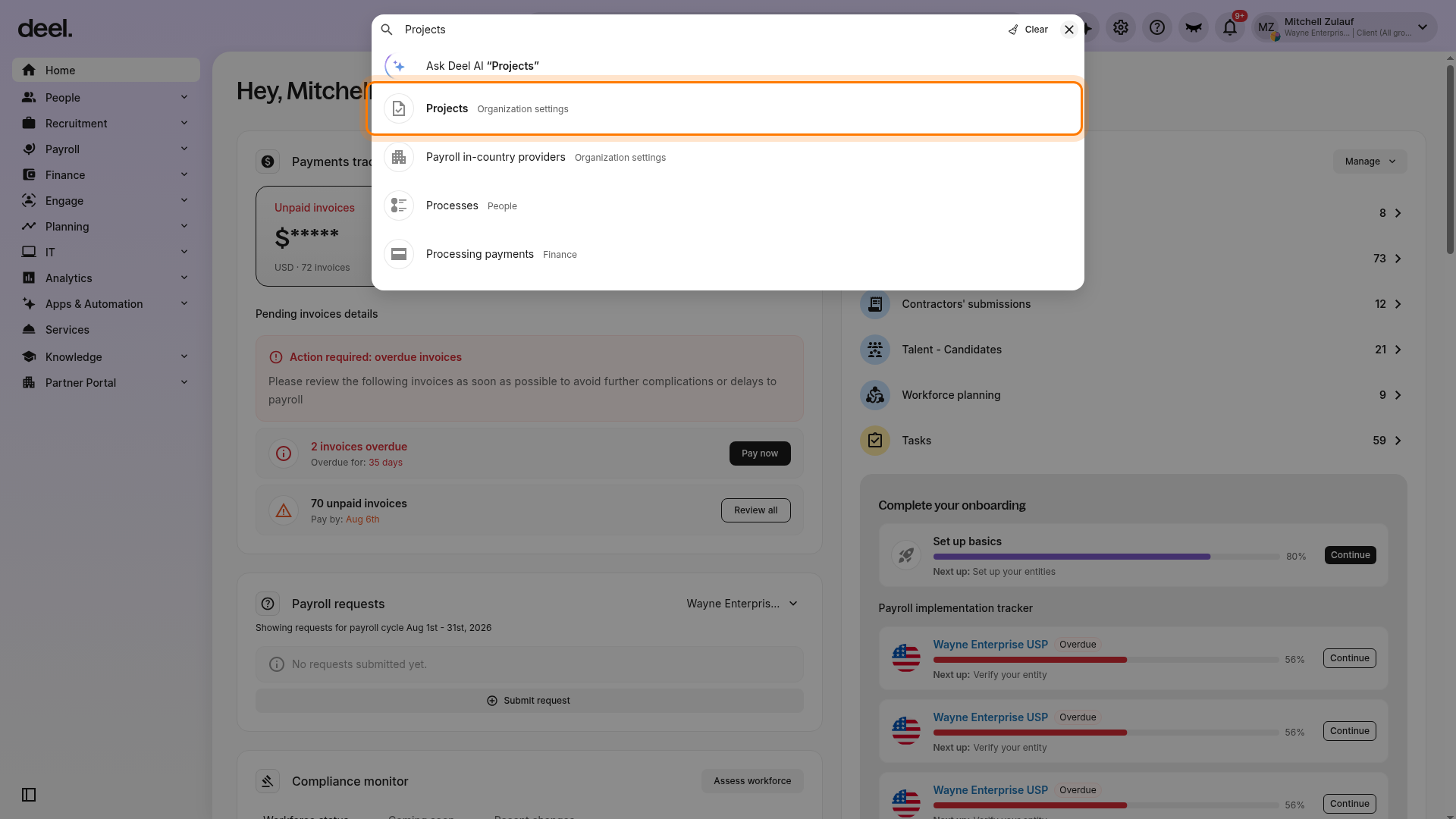Screen dimensions: 1456x819
Task: Open the Mitchell Zulauf account dropdown
Action: coord(1345,28)
